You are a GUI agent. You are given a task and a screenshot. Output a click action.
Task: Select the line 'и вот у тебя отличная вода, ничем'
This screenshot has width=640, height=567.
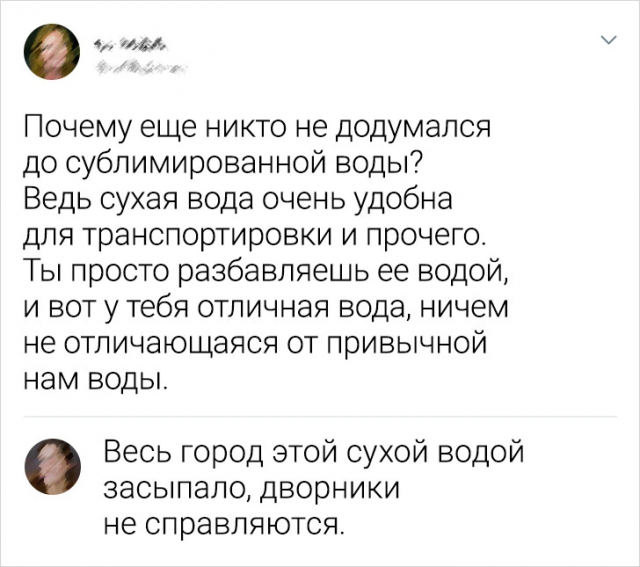point(267,309)
